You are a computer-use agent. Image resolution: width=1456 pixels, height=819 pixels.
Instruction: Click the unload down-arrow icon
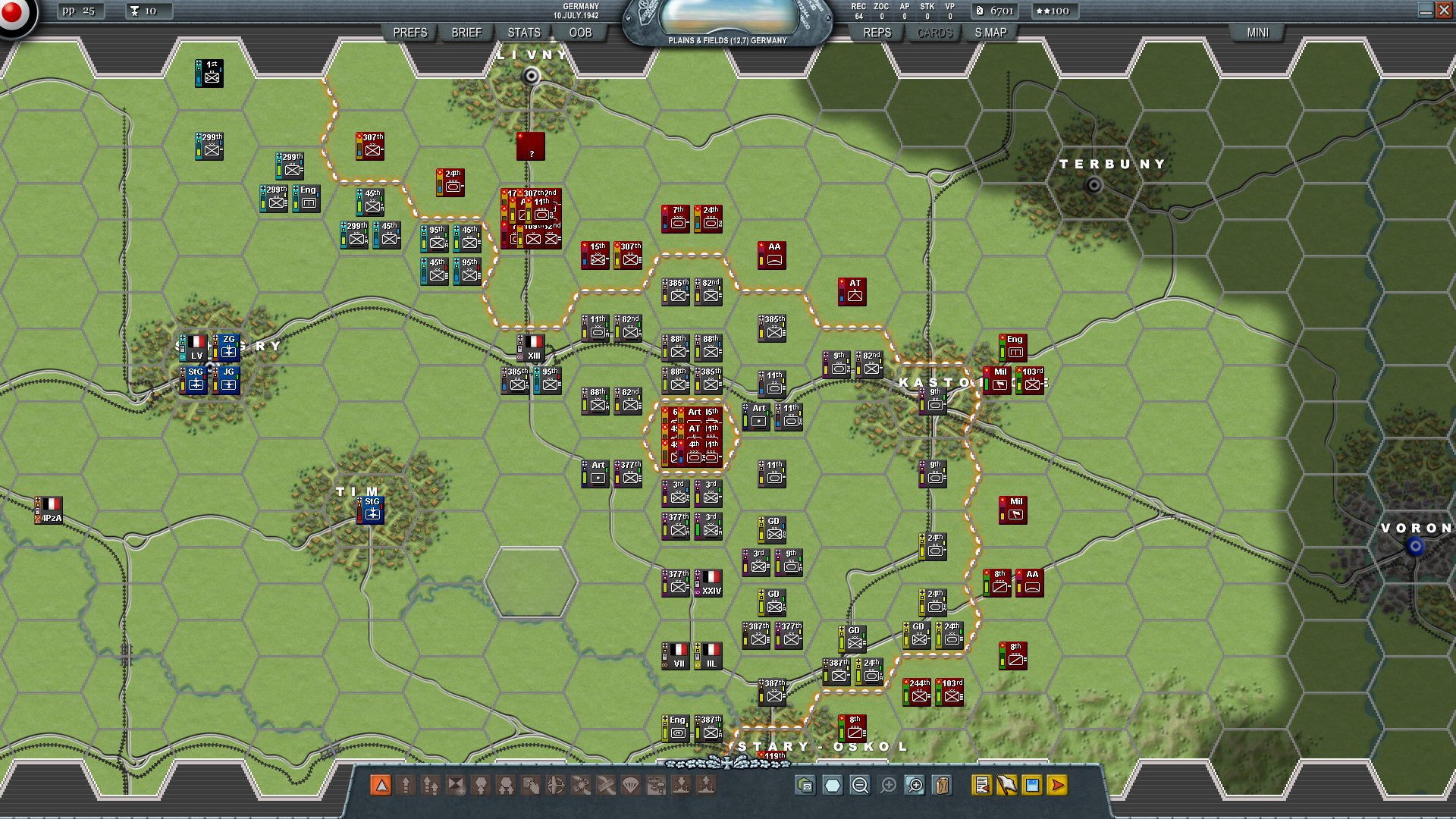681,786
